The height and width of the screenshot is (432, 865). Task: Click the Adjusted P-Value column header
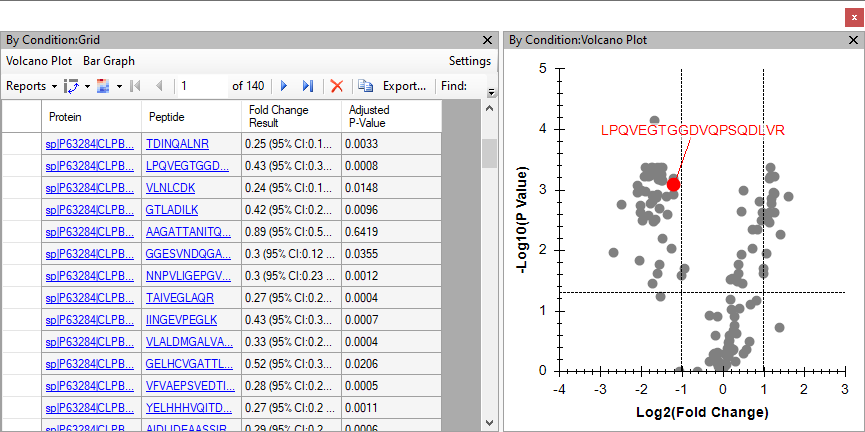point(392,116)
